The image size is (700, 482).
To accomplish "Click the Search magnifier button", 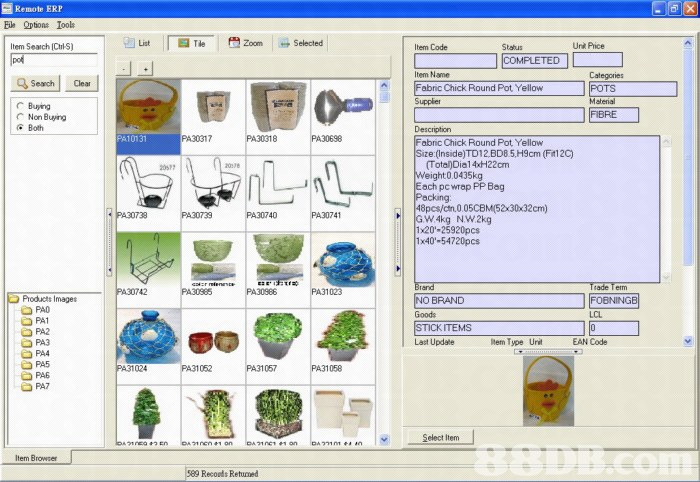I will point(35,83).
